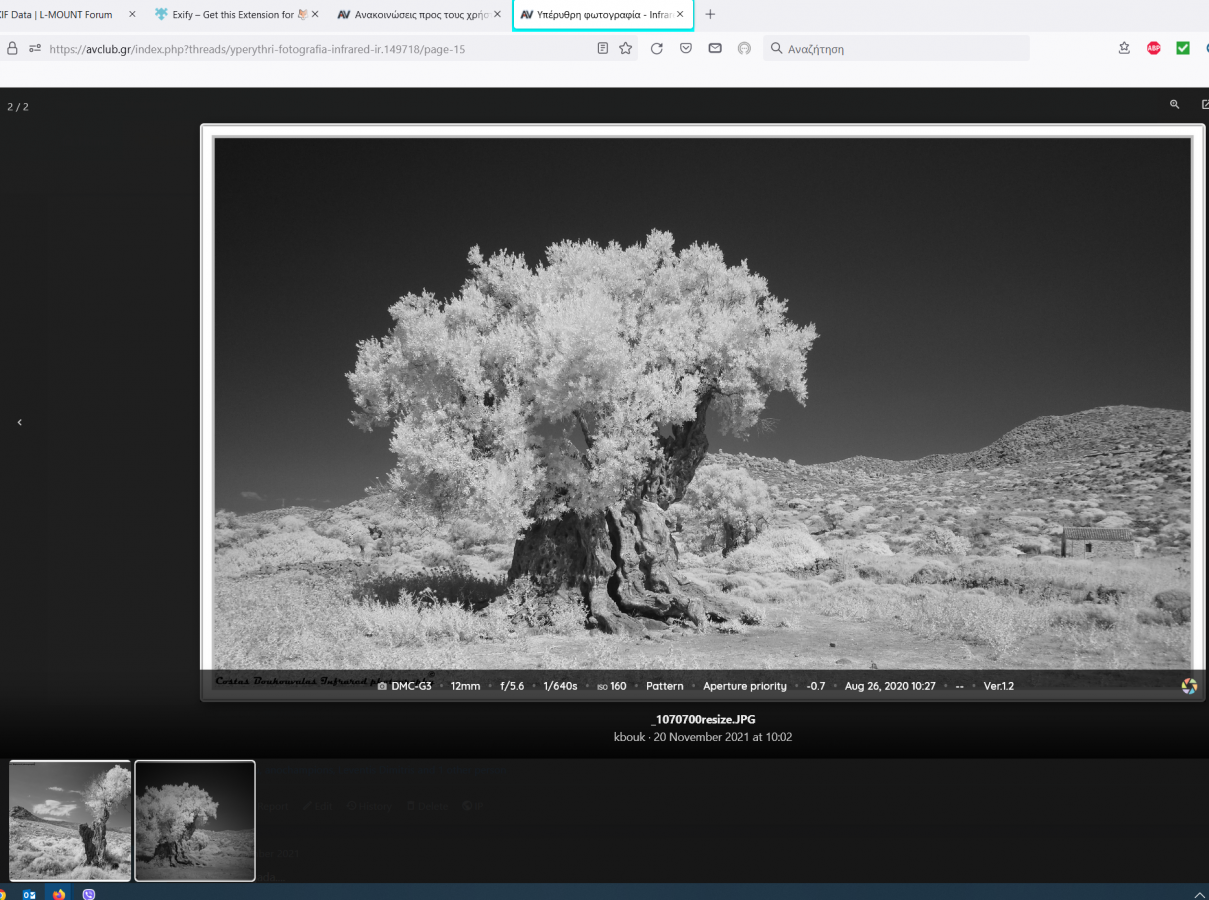Click the Pocket save icon
Image resolution: width=1209 pixels, height=900 pixels.
pos(686,48)
